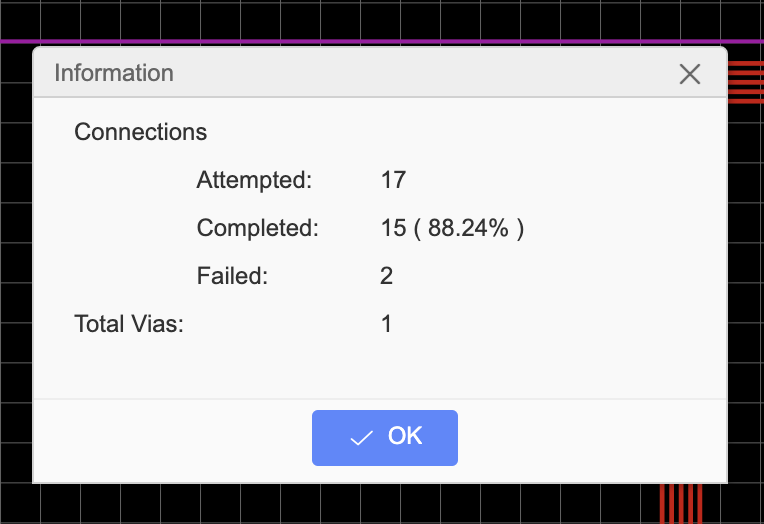Select the purple board outline line
Image resolution: width=764 pixels, height=524 pixels.
(382, 41)
